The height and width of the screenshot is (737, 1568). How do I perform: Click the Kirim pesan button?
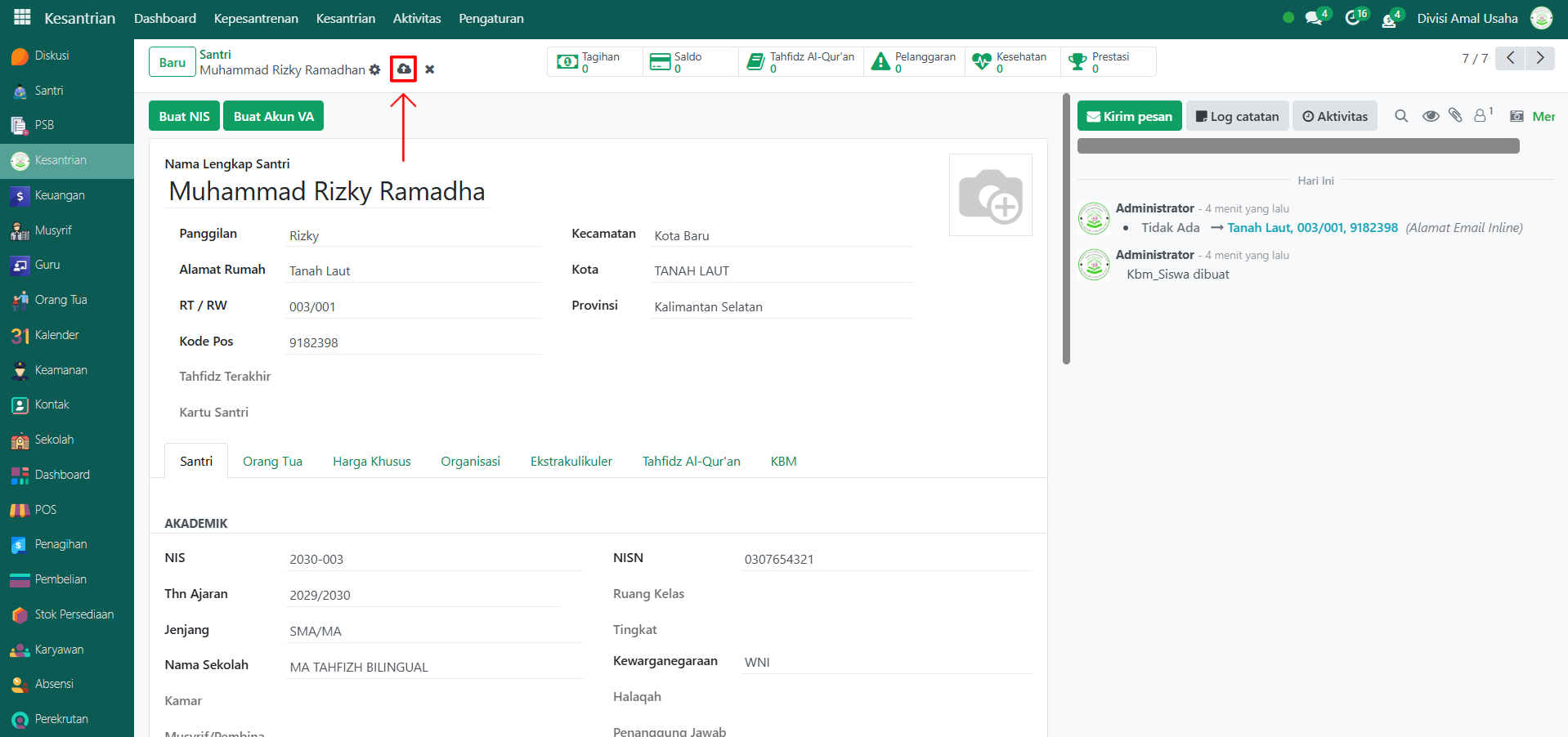click(x=1129, y=116)
